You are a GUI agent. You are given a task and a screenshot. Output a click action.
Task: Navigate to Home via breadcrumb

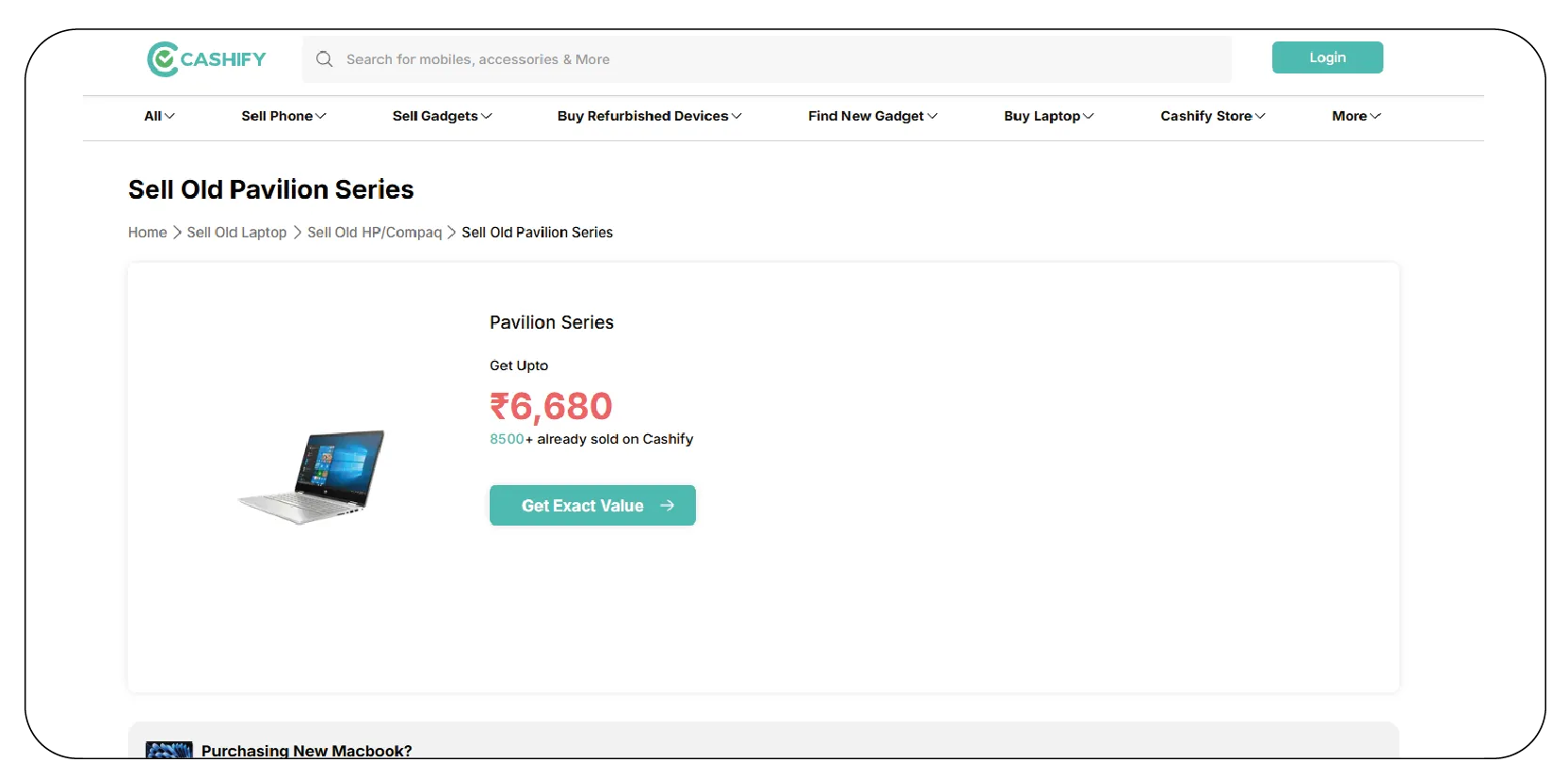147,232
